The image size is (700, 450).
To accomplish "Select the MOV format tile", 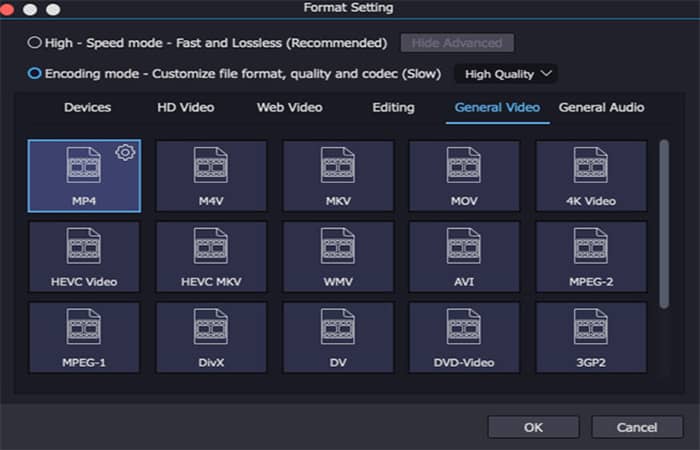I will click(464, 176).
